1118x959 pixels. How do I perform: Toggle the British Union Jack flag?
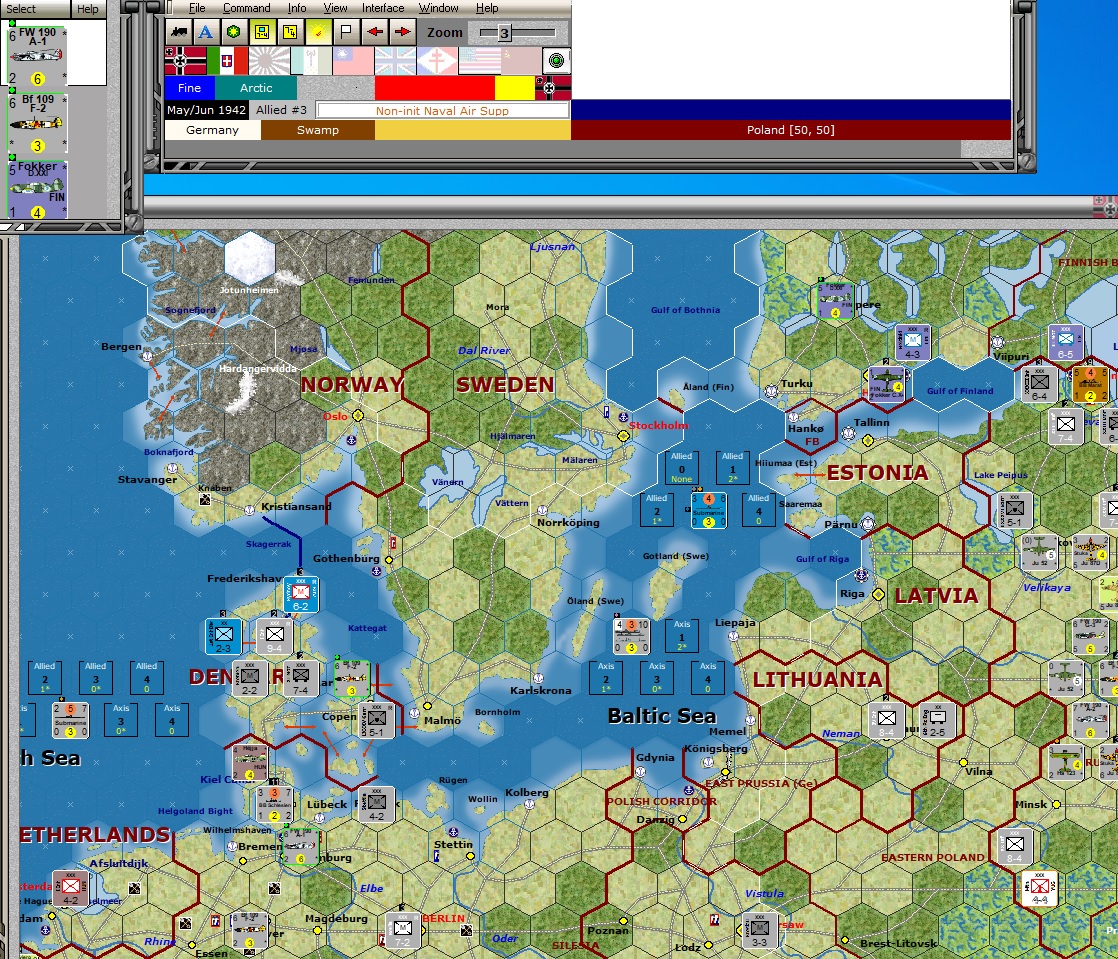[x=396, y=61]
